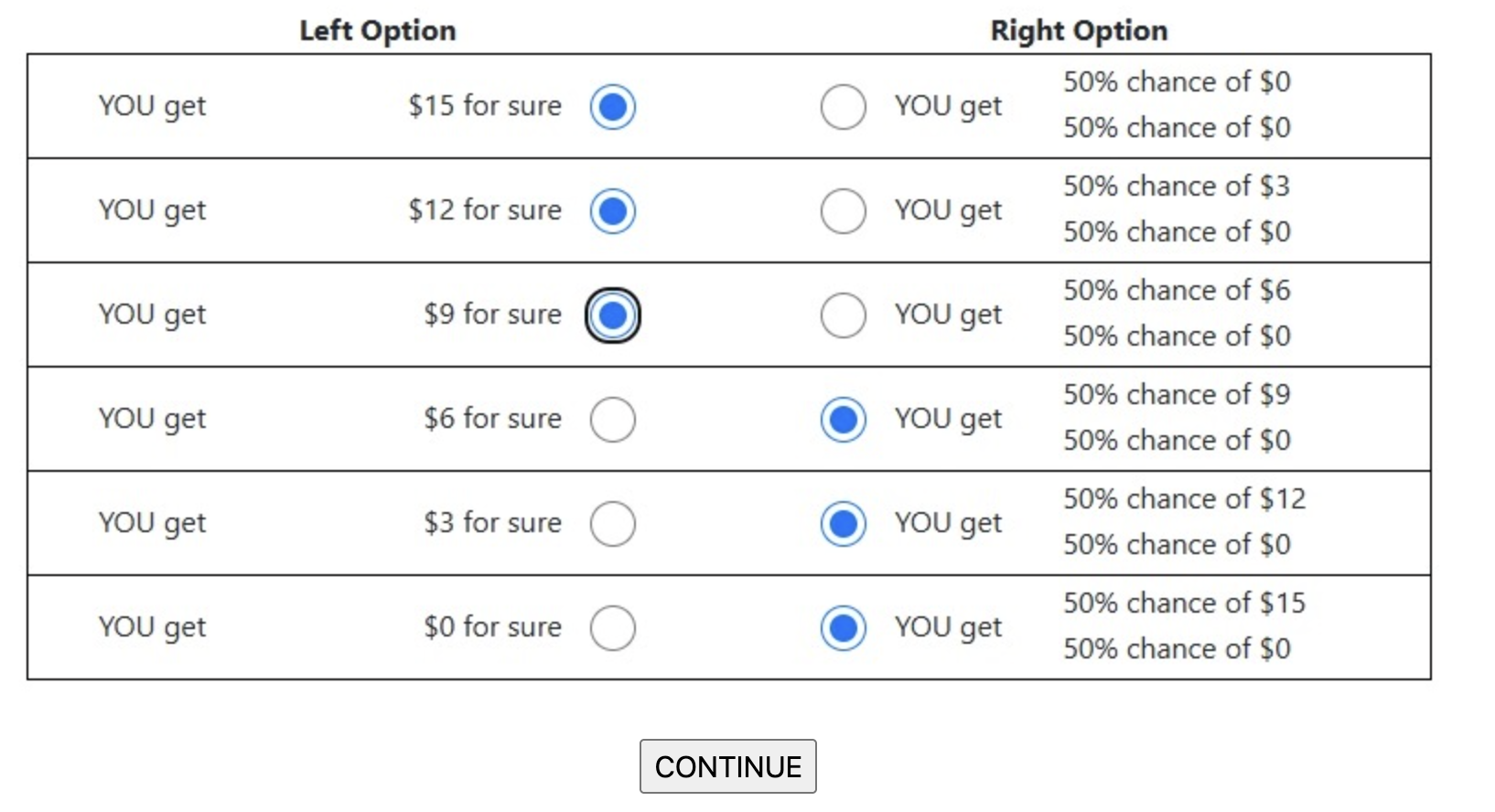1495x812 pixels.
Task: Click the '50% chance of $15' text
Action: coord(1184,604)
